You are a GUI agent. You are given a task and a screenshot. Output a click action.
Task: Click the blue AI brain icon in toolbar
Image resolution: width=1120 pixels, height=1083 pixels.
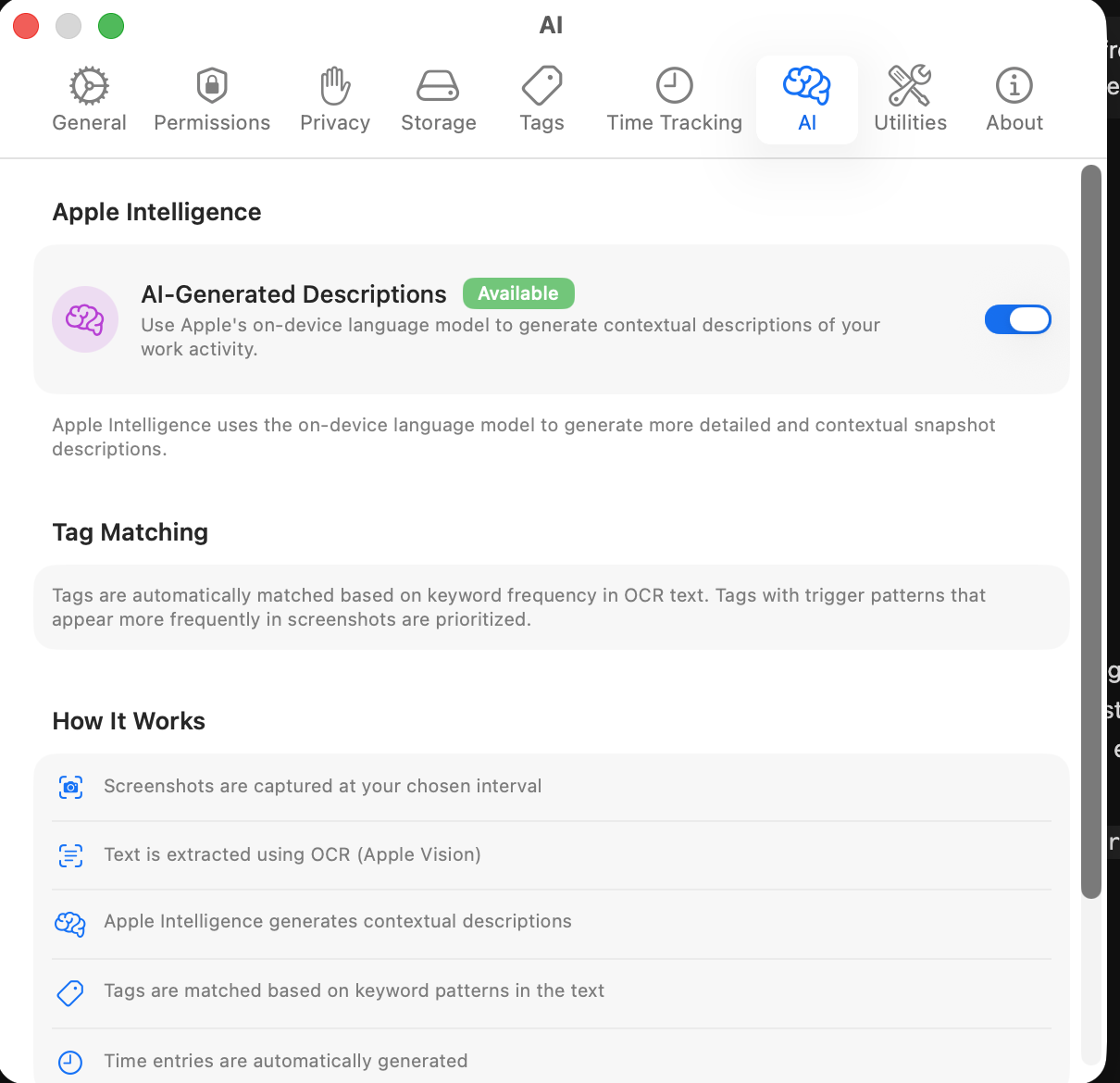point(806,84)
